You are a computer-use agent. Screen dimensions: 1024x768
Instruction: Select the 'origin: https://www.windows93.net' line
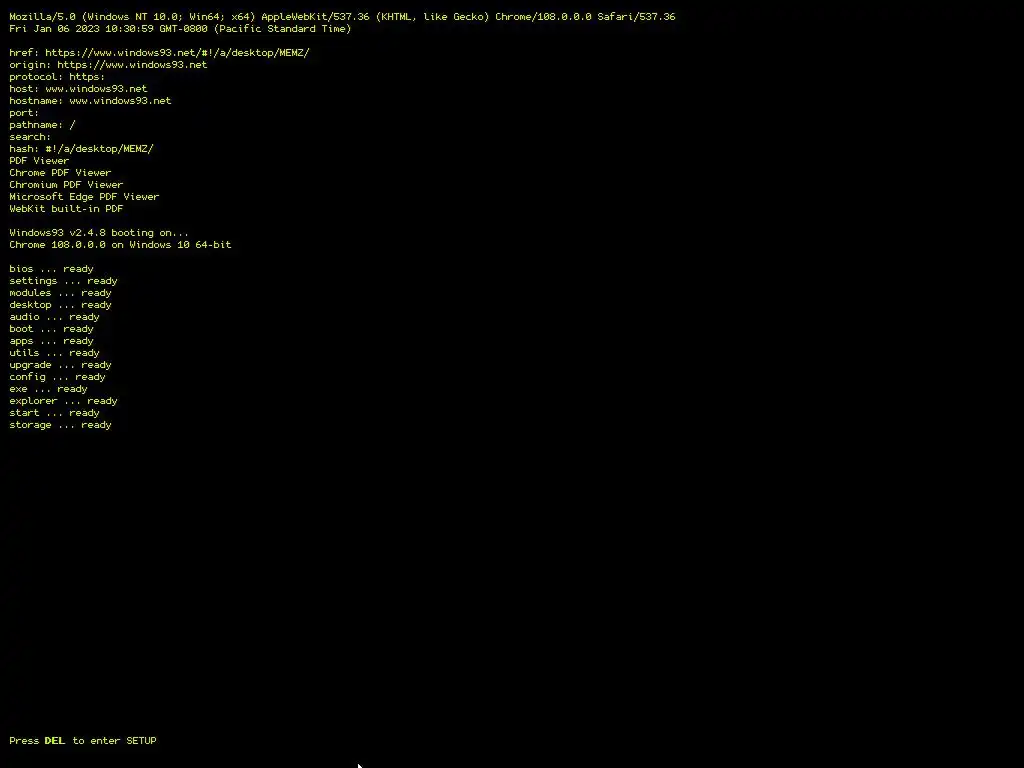pyautogui.click(x=108, y=65)
